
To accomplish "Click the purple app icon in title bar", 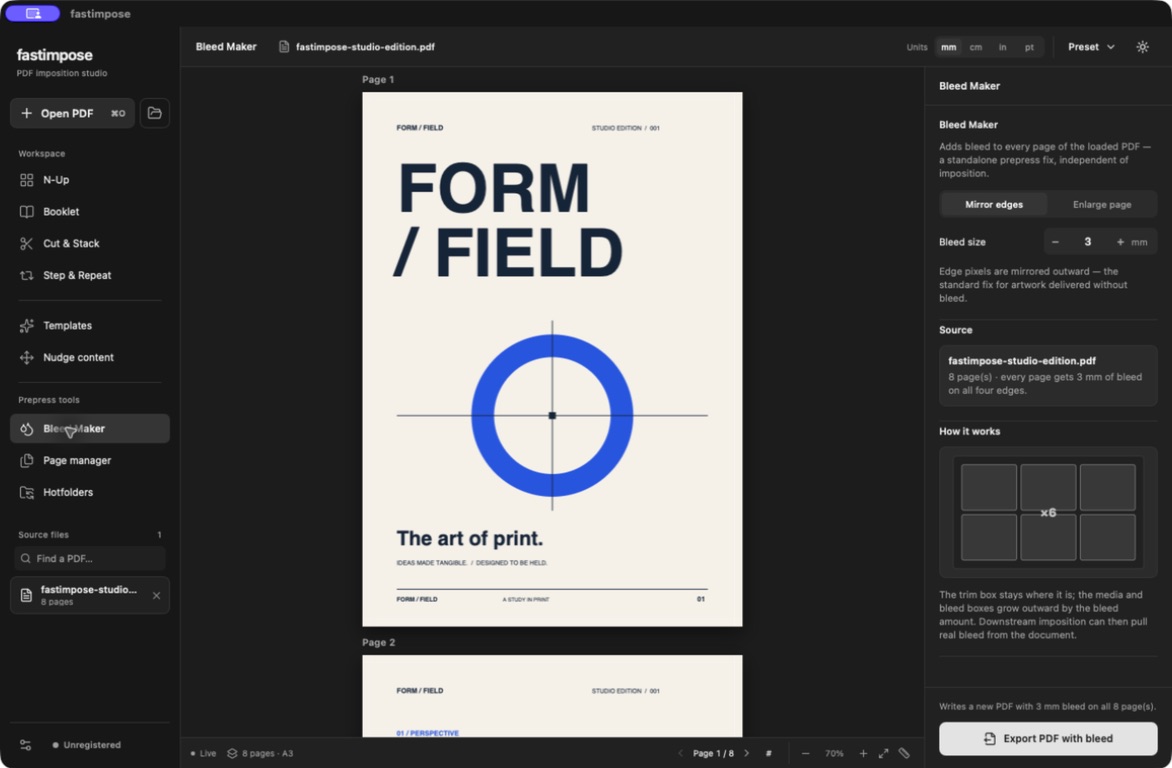I will [x=33, y=13].
